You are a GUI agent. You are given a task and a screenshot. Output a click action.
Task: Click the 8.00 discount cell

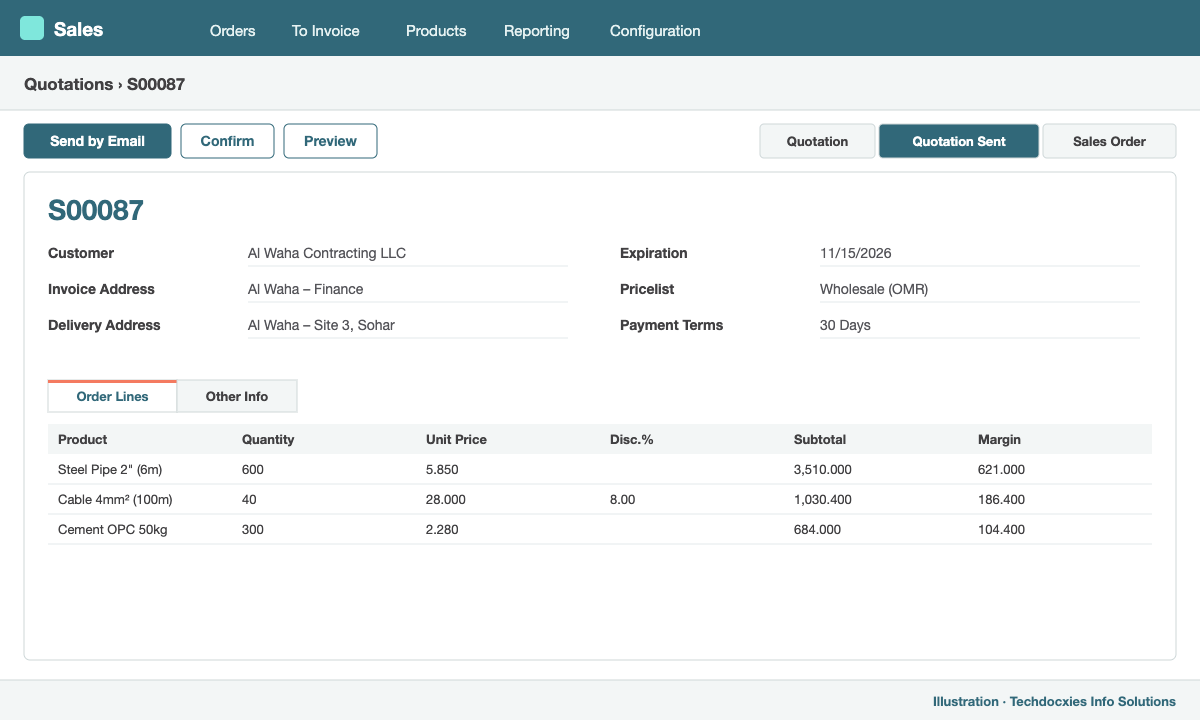622,499
